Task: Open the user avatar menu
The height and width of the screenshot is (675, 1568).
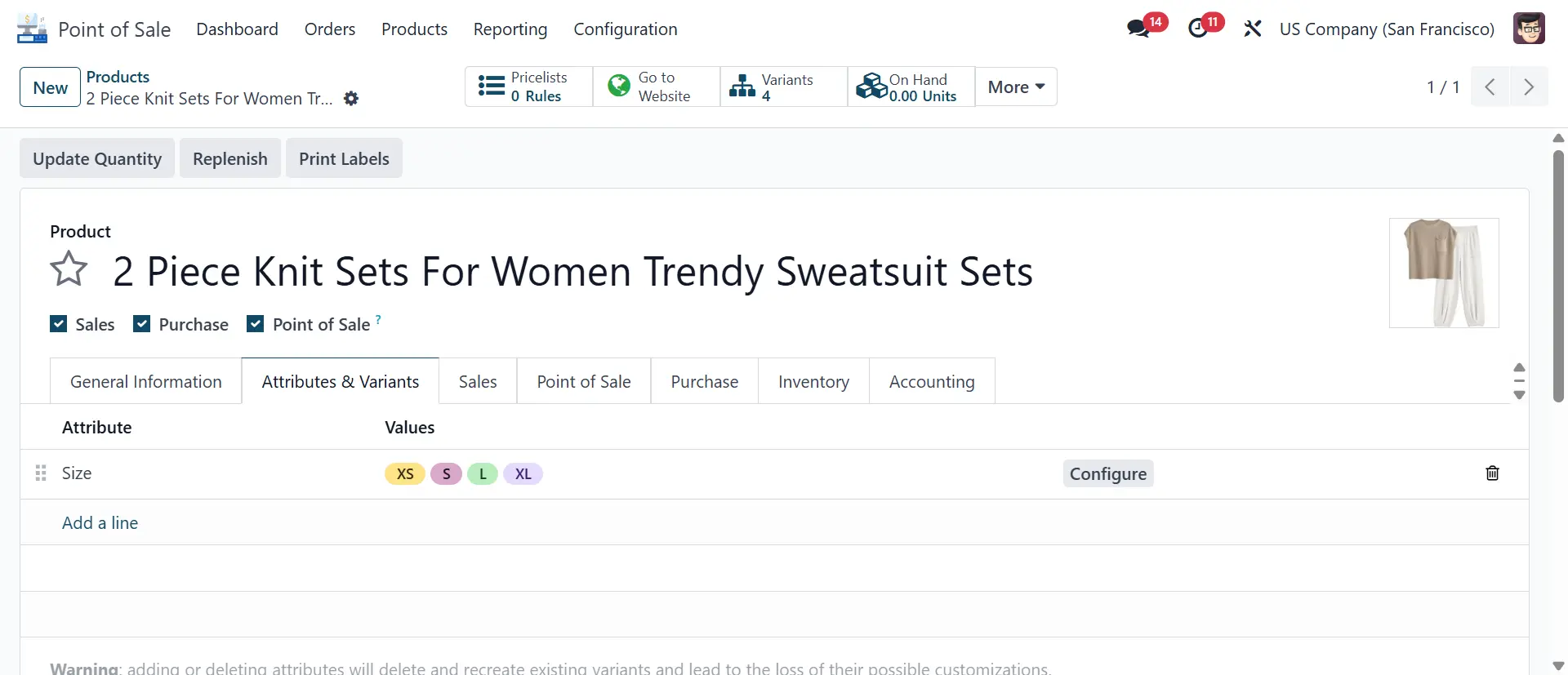Action: (1528, 29)
